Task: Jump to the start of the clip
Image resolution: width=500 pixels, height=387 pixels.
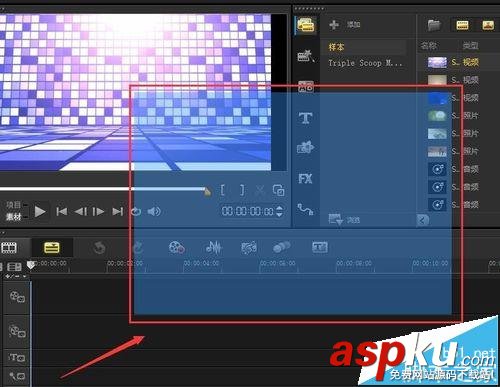Action: [x=62, y=211]
